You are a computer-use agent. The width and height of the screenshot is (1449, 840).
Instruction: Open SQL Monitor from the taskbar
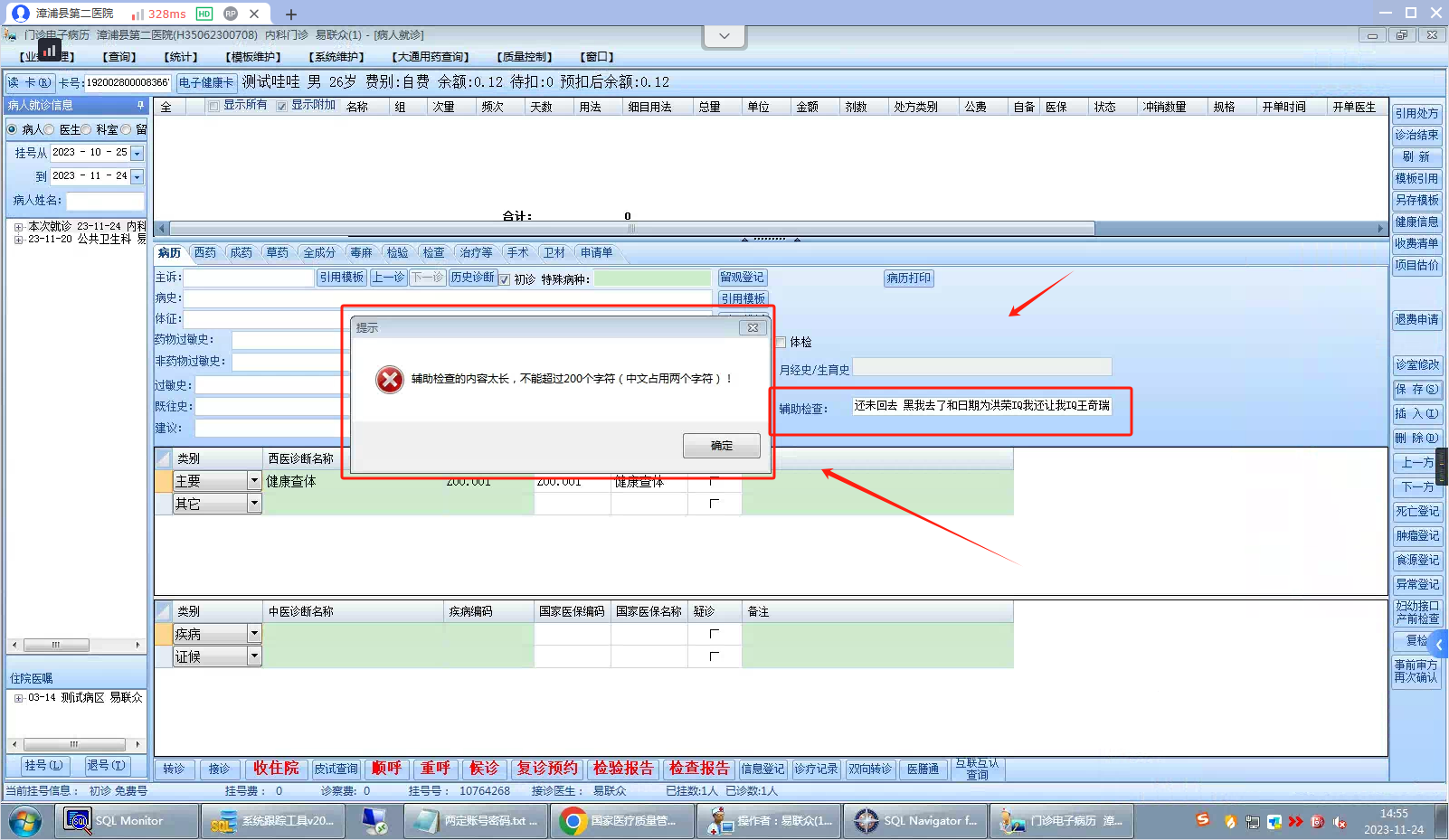click(x=128, y=821)
